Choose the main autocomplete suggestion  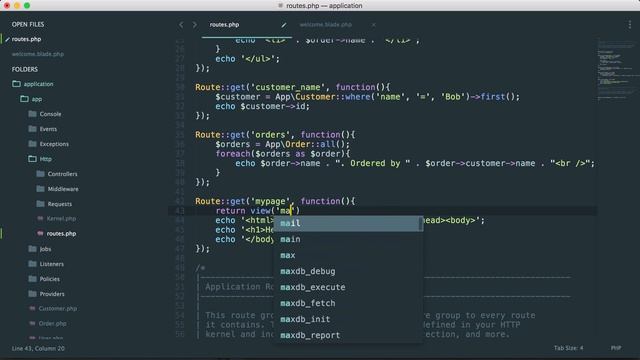pos(348,239)
